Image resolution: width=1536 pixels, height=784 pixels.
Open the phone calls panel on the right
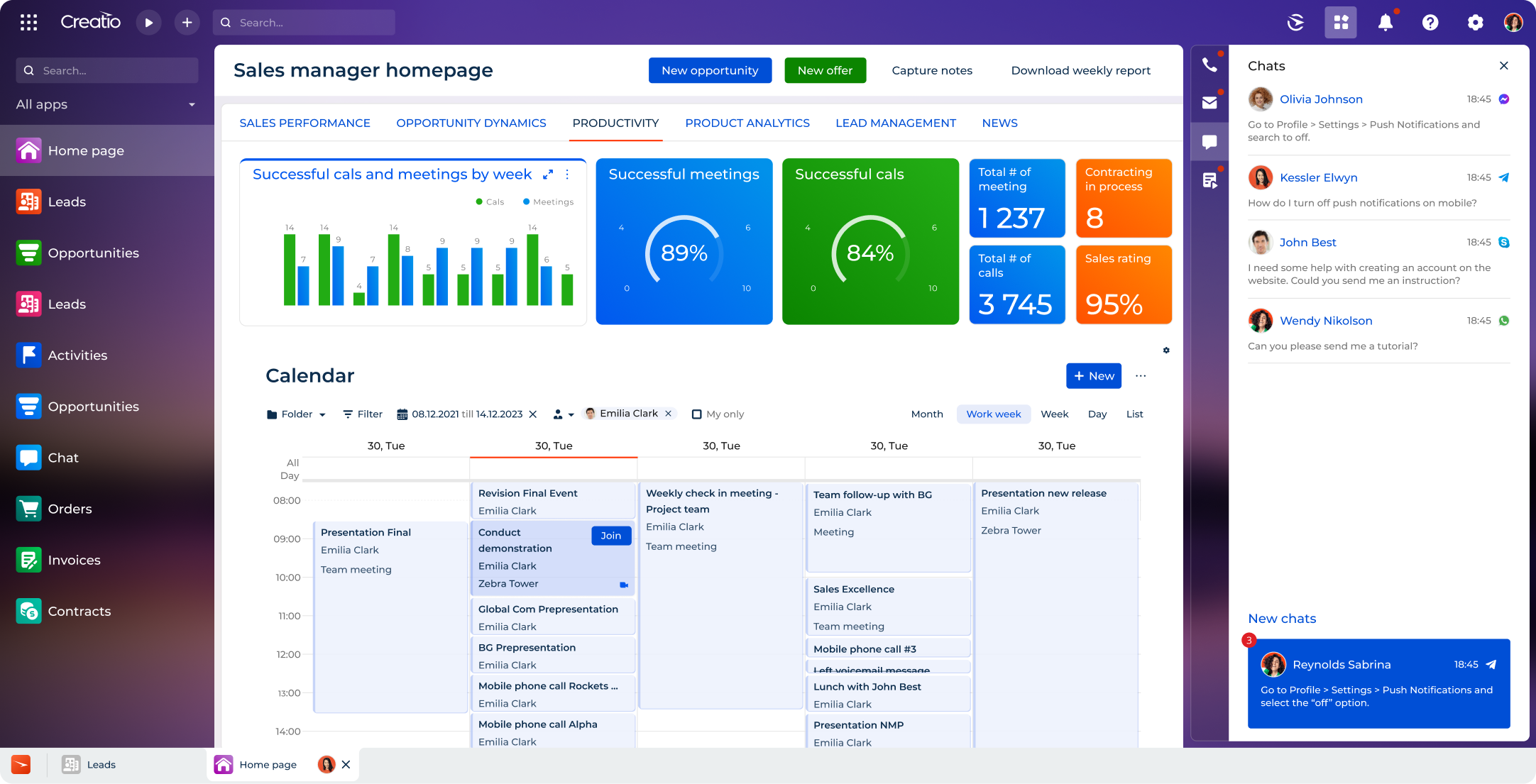point(1210,64)
